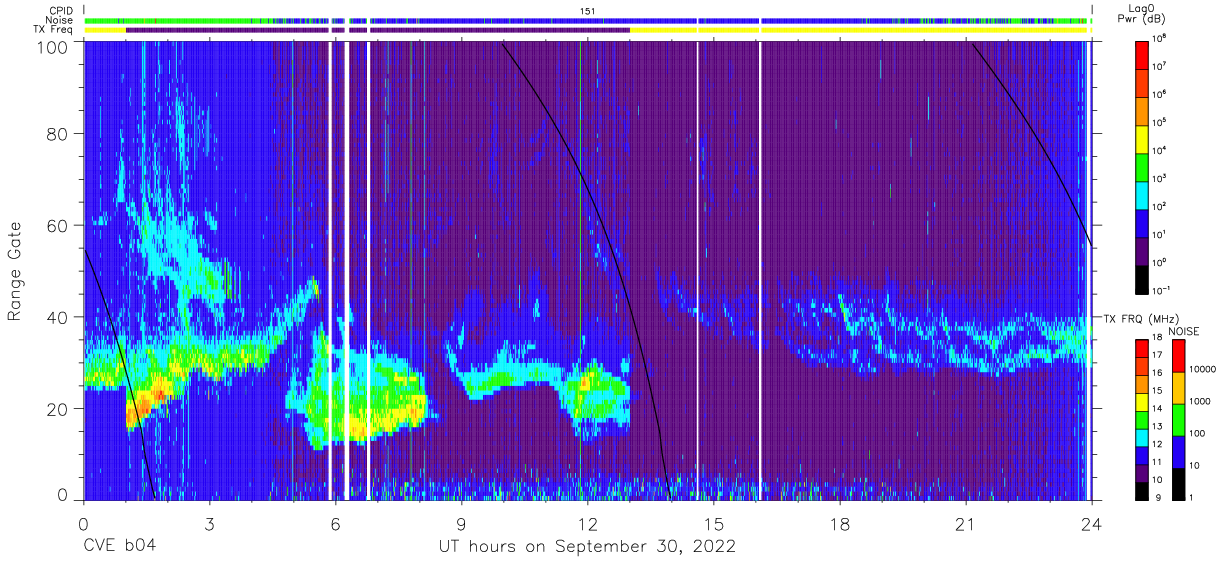
Task: Click the x-axis hour tick label 9
Action: (462, 523)
